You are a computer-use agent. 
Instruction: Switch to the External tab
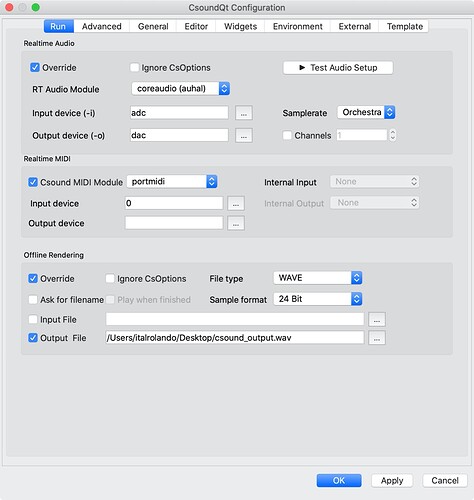pos(354,26)
